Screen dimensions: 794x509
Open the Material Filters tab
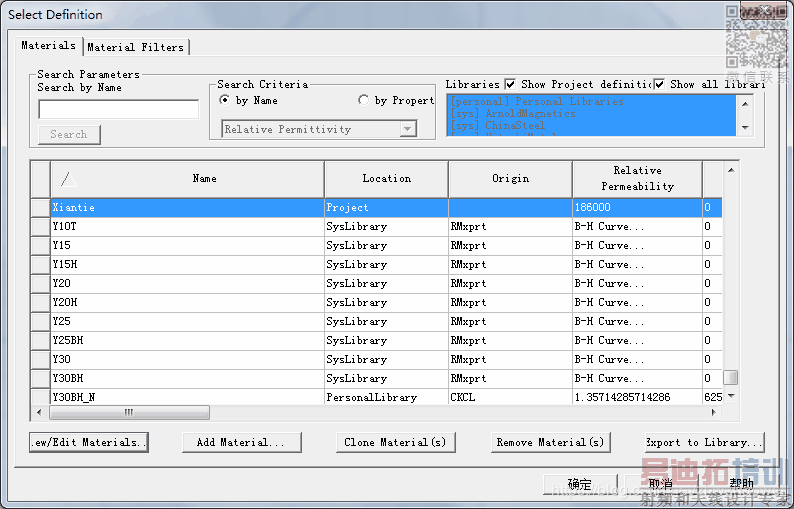(x=136, y=47)
